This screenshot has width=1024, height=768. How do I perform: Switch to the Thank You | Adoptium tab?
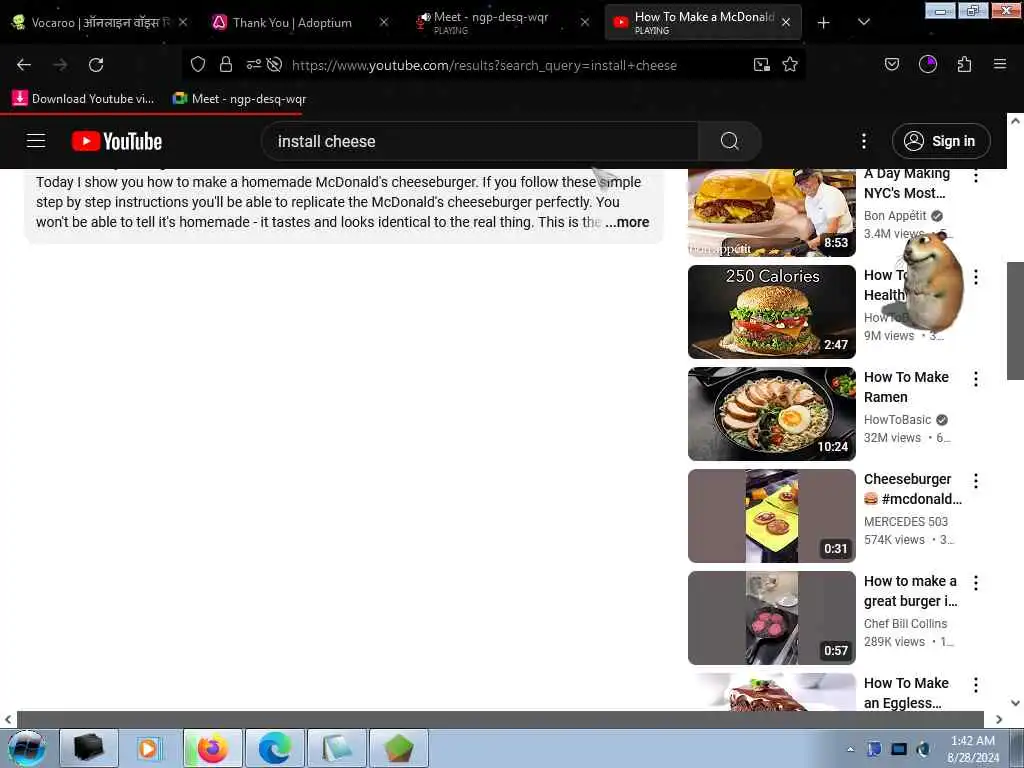(x=292, y=22)
